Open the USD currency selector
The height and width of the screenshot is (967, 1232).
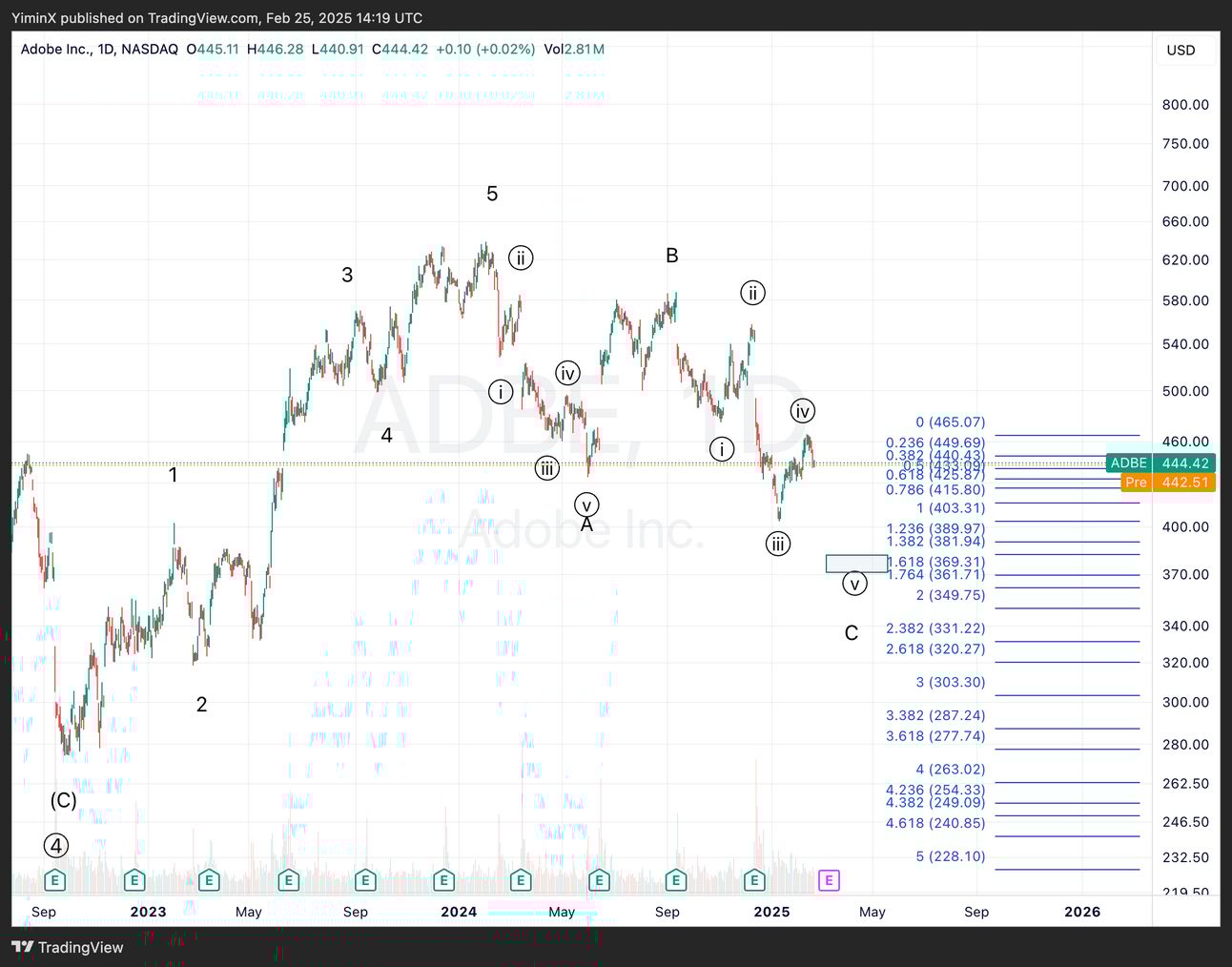click(x=1181, y=50)
